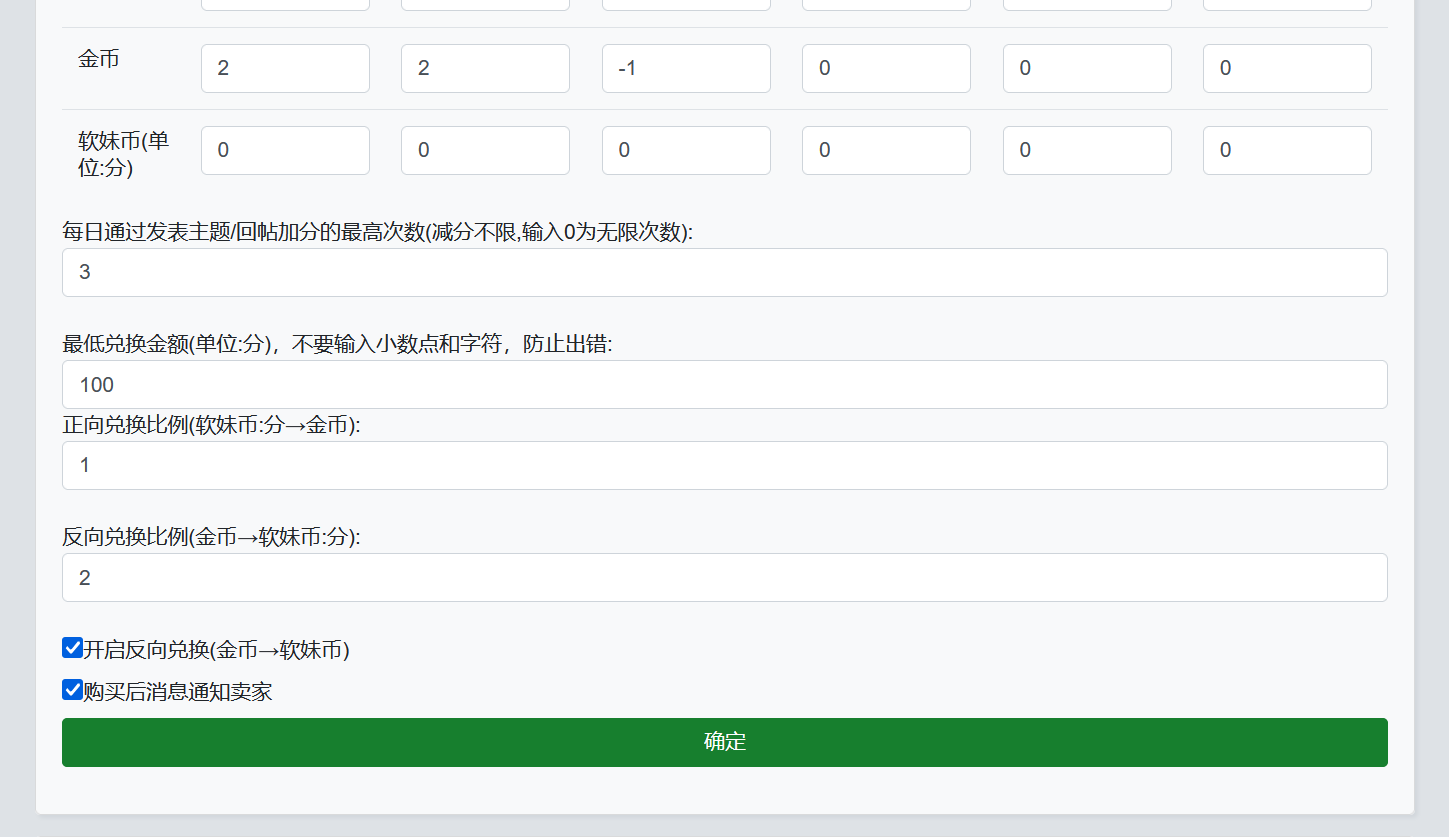The width and height of the screenshot is (1449, 837).
Task: Select the 反向兑换比例 input field
Action: pos(724,577)
